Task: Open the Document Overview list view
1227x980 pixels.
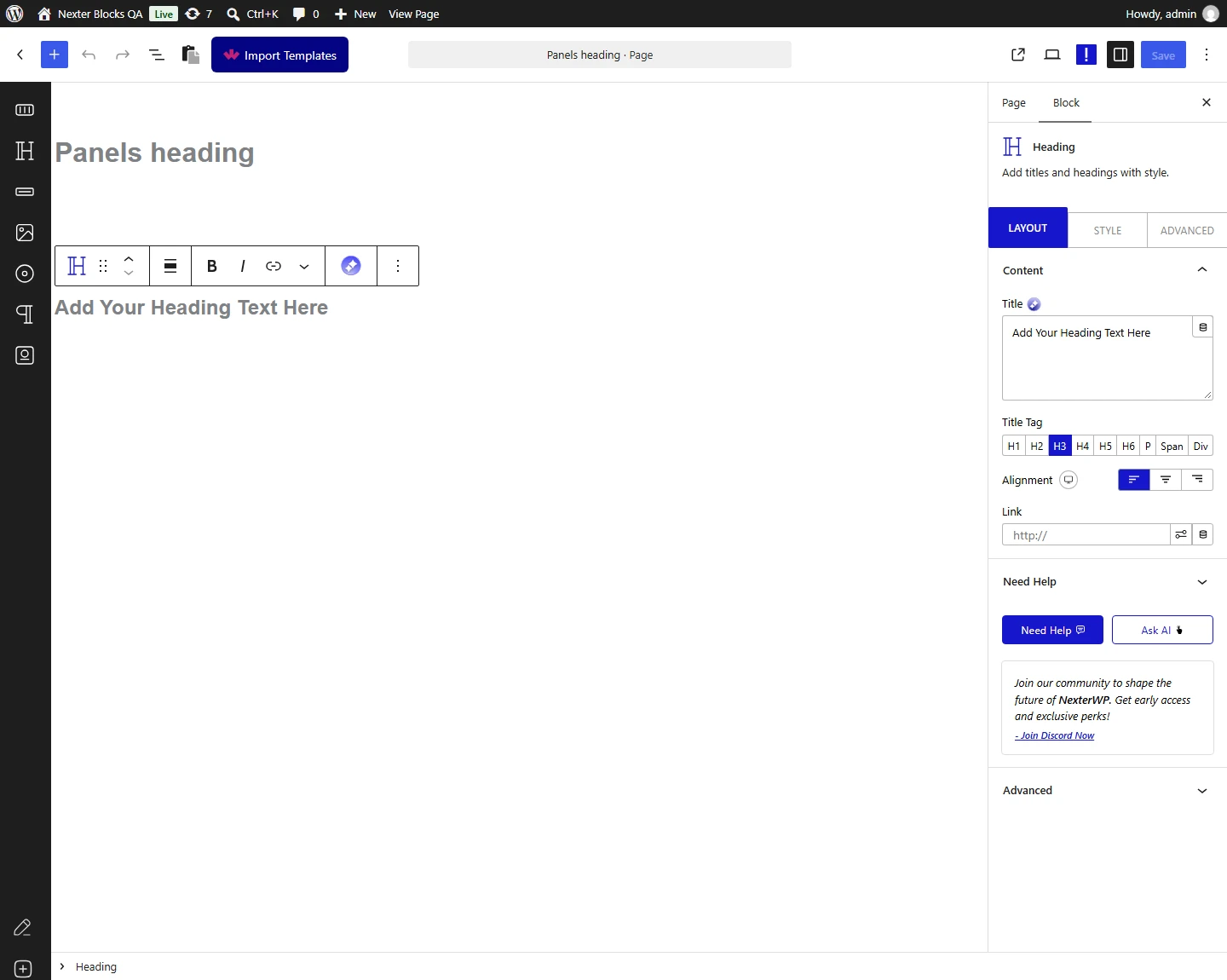Action: click(x=157, y=55)
